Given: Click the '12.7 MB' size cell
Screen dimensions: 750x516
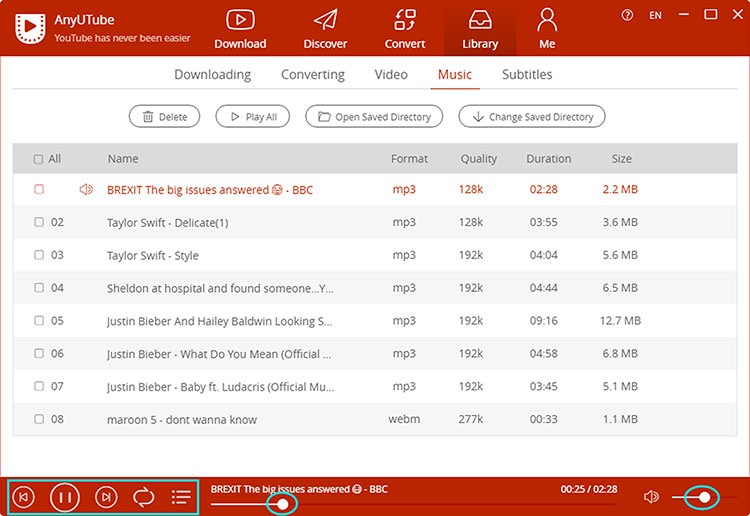Looking at the screenshot, I should [x=620, y=320].
